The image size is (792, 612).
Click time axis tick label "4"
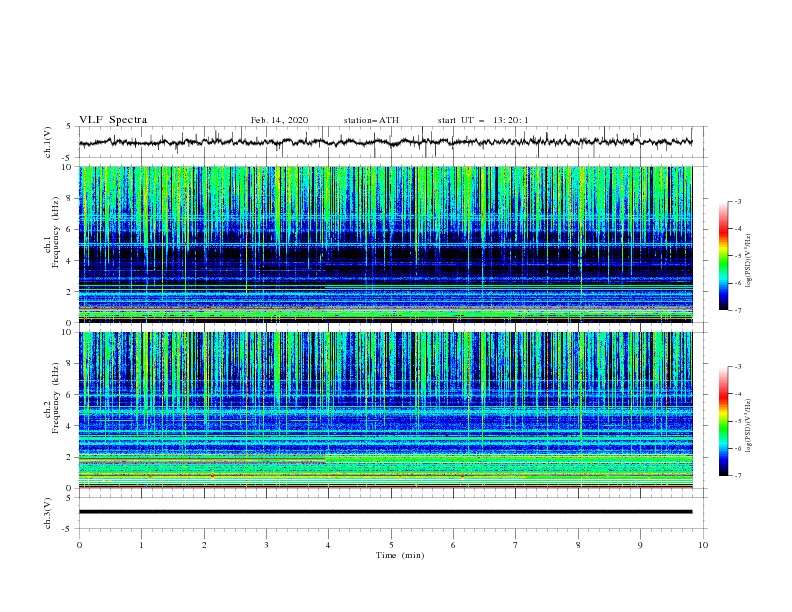328,545
